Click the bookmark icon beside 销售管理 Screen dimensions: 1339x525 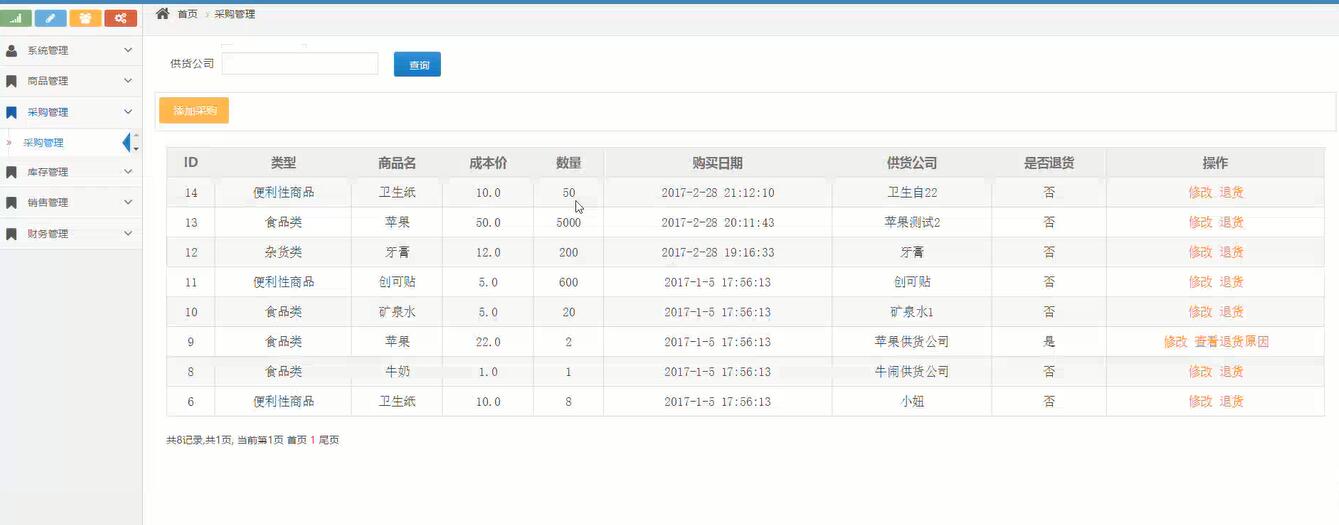[12, 203]
